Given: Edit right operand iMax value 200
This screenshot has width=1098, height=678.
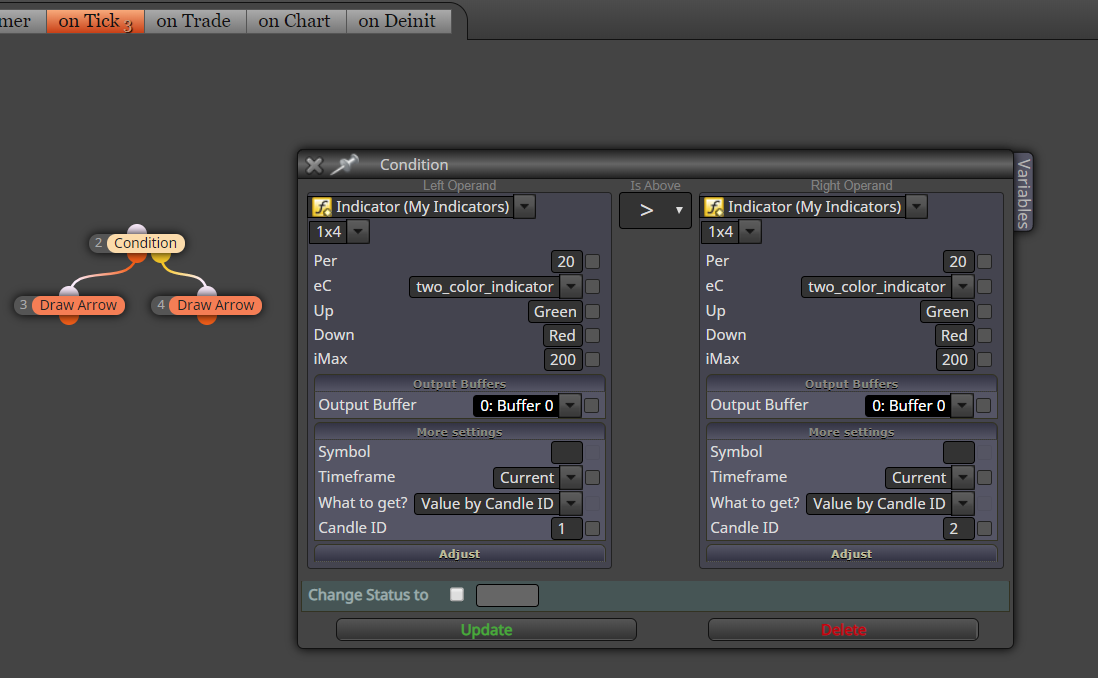Looking at the screenshot, I should [x=954, y=360].
